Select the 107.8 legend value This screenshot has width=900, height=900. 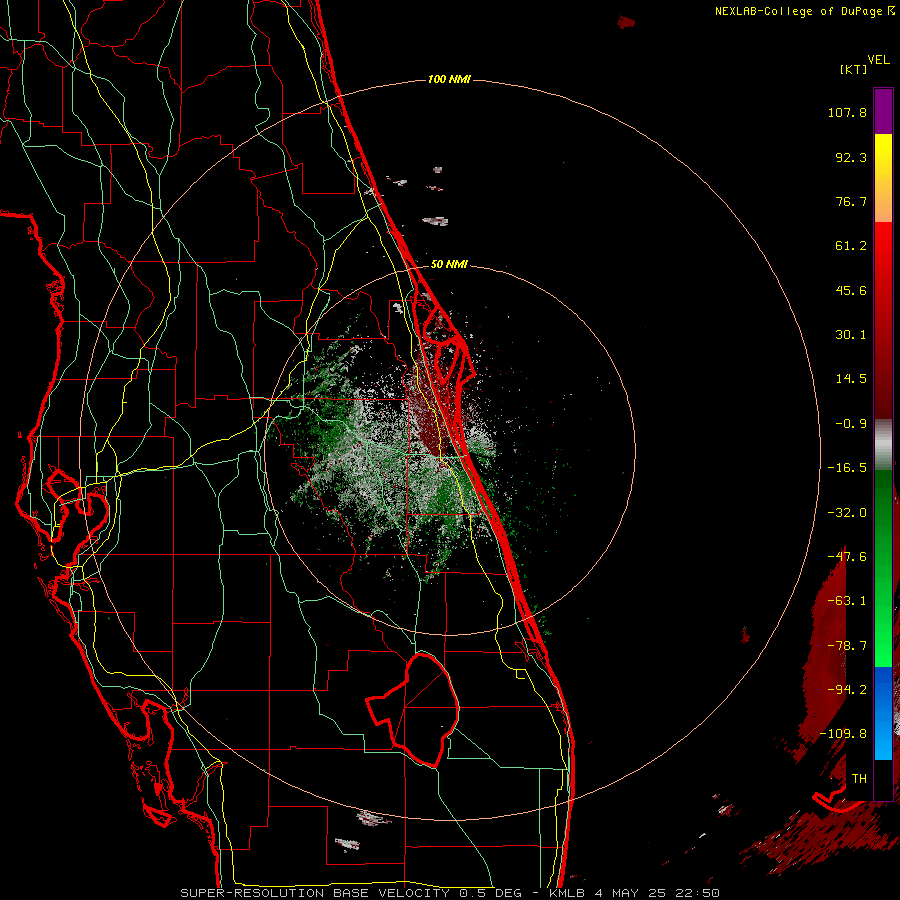pyautogui.click(x=847, y=112)
